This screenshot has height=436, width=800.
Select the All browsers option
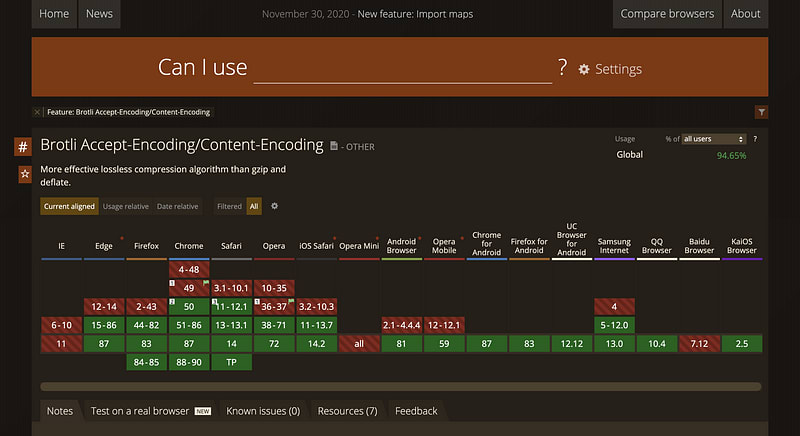[x=254, y=207]
